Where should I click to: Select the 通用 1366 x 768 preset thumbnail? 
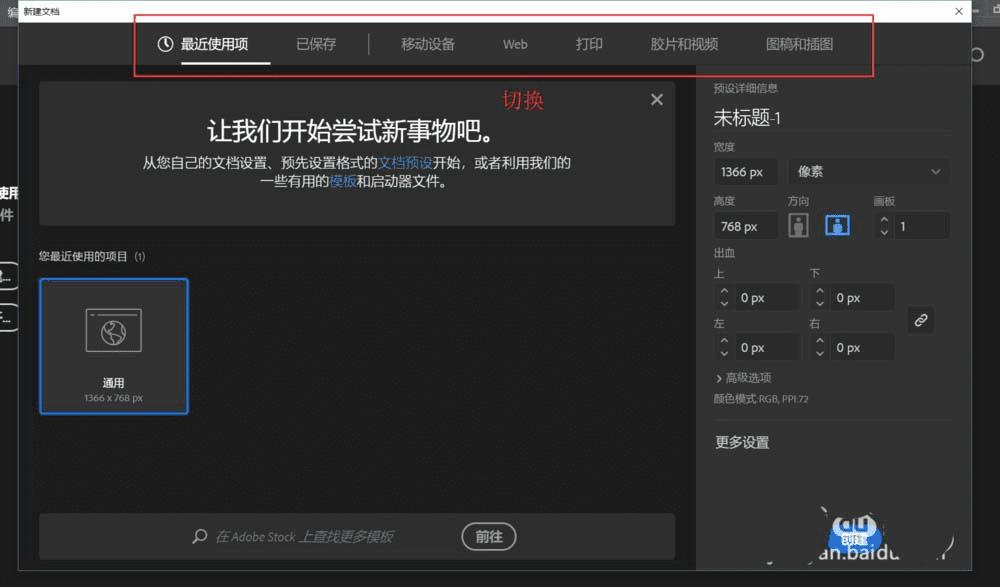114,346
